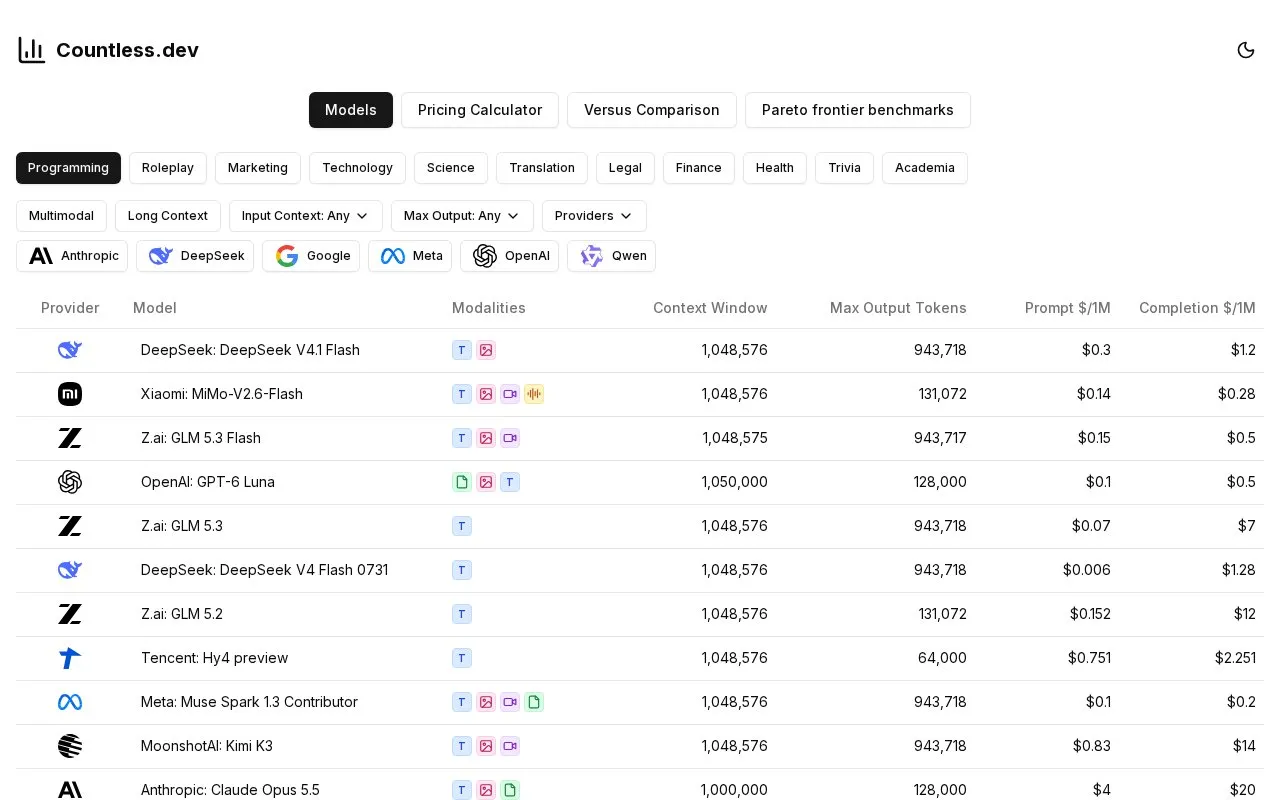This screenshot has width=1280, height=800.
Task: Click the Z.ai: GLM 5.2 model name
Action: [182, 614]
